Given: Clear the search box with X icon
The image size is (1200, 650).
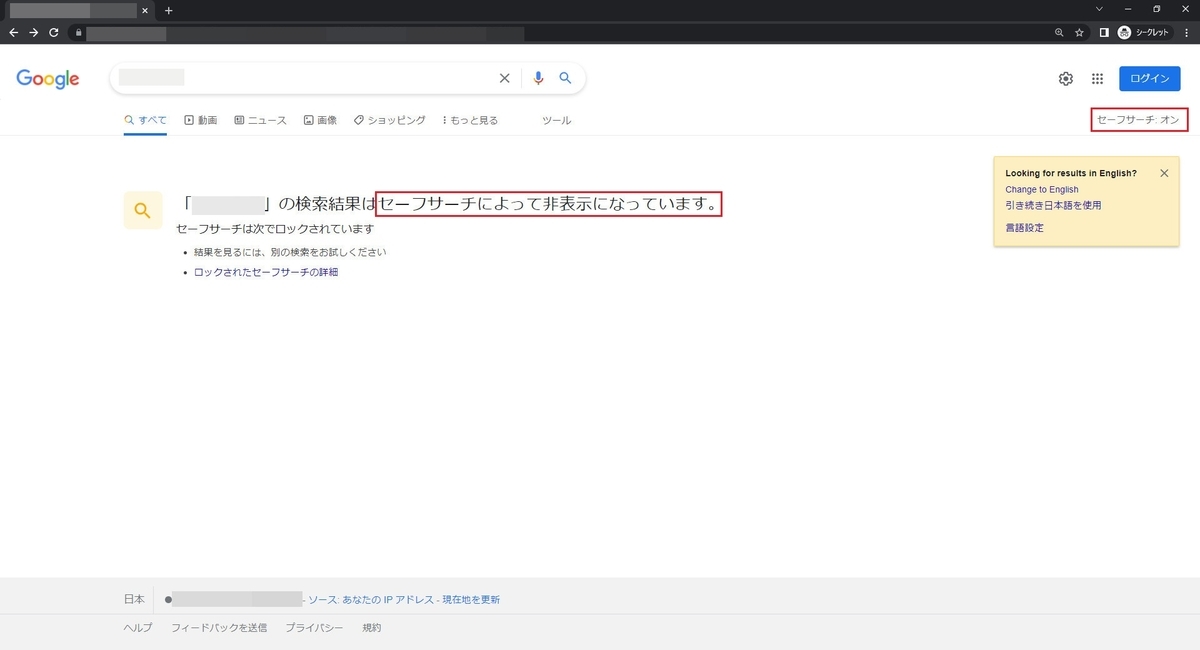Looking at the screenshot, I should 504,78.
